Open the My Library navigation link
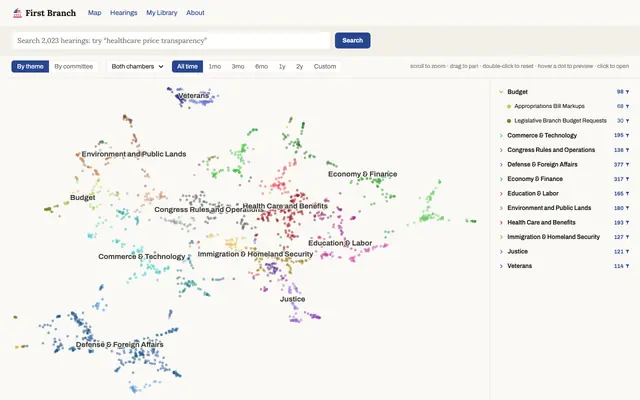The height and width of the screenshot is (400, 640). [x=162, y=13]
